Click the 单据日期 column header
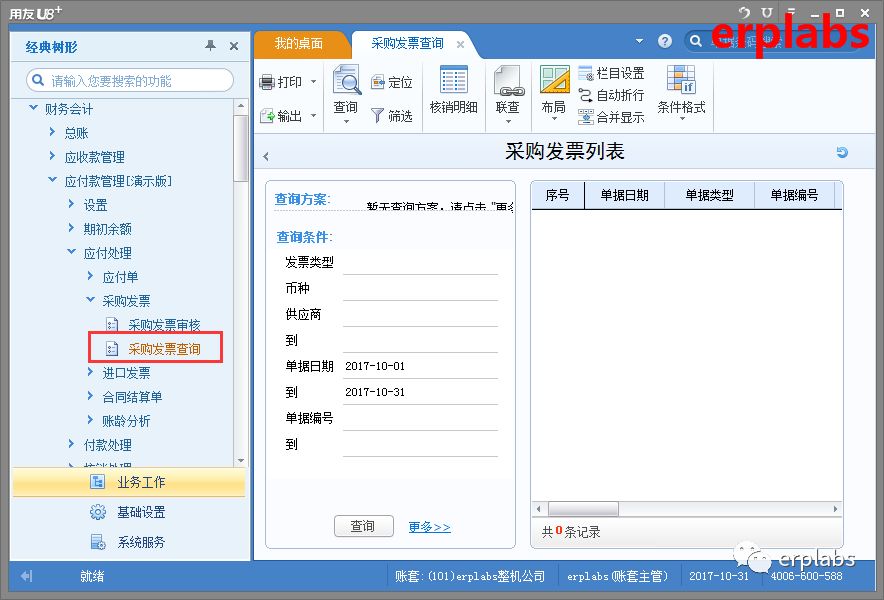The image size is (884, 600). coord(625,196)
